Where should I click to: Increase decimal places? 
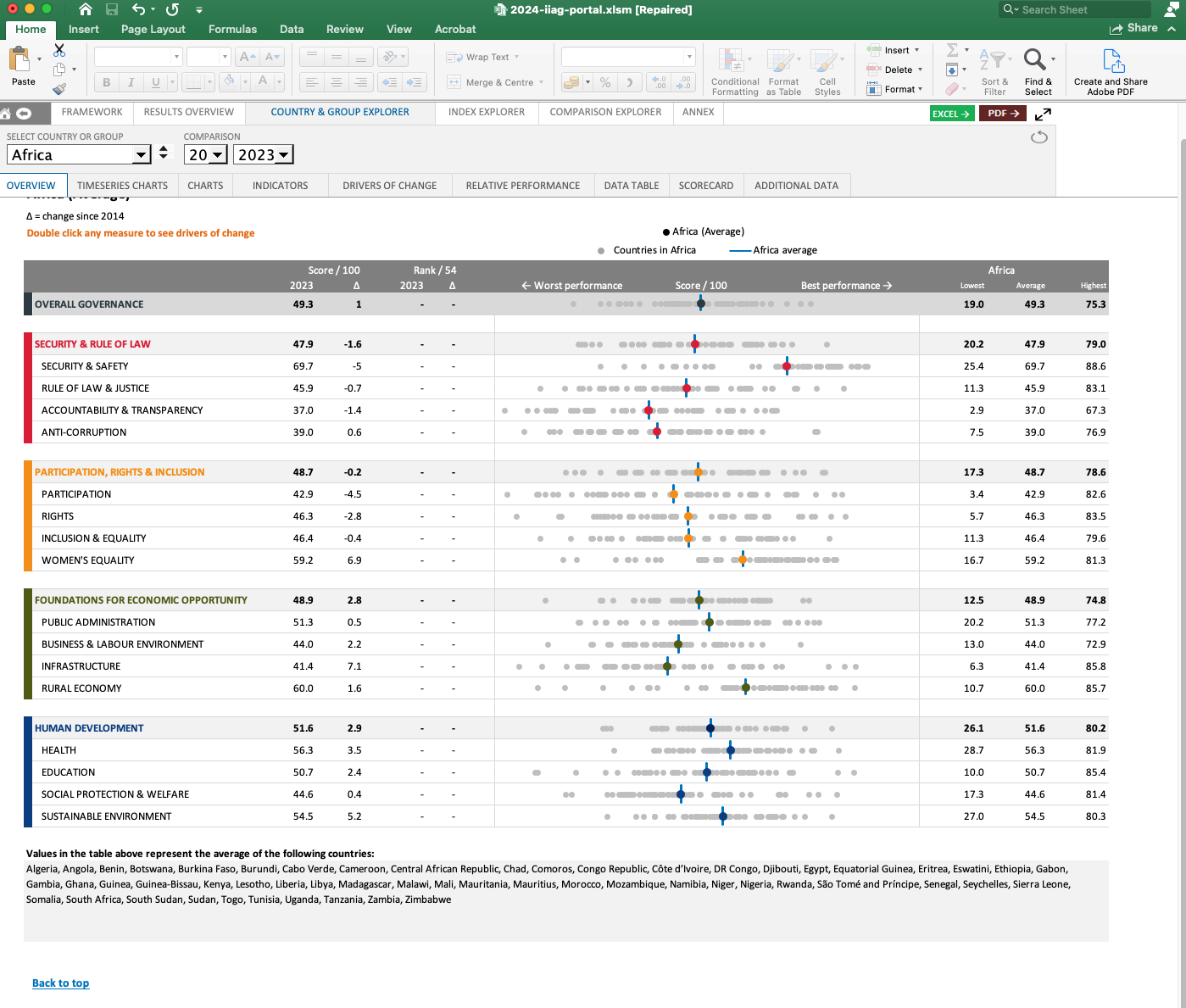pyautogui.click(x=660, y=82)
